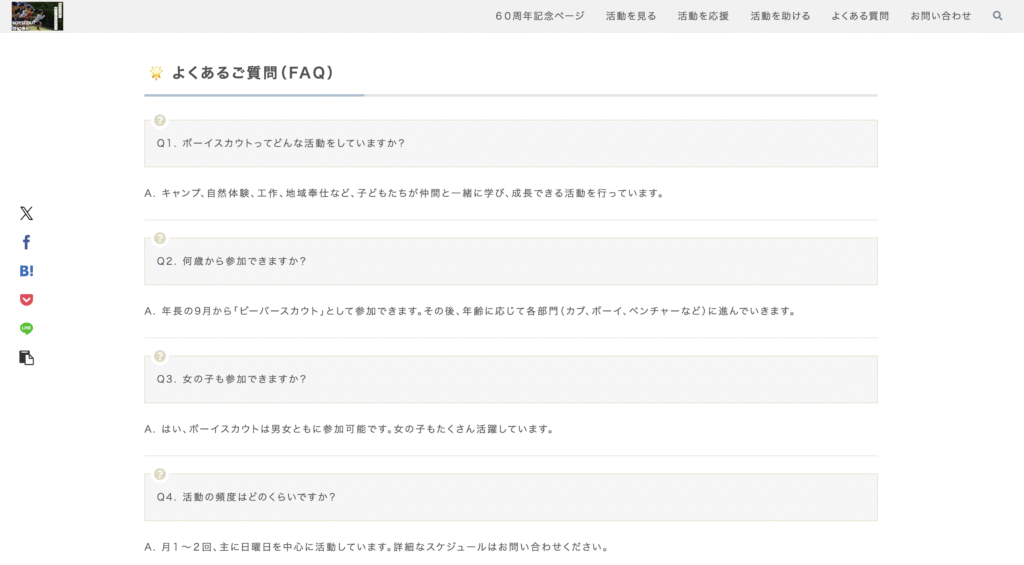This screenshot has width=1024, height=565.
Task: Select Q4 活動の頻度 question box
Action: [511, 497]
